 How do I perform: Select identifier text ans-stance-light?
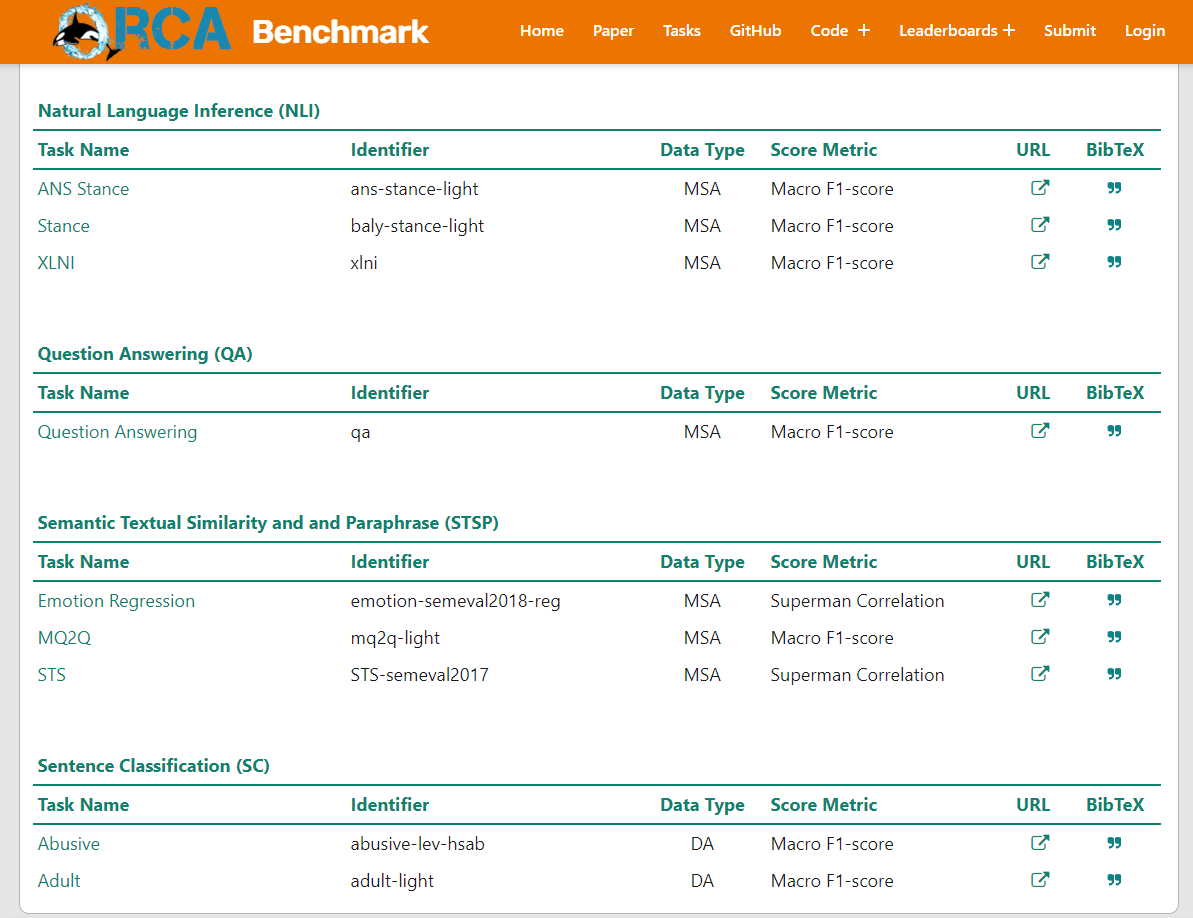(x=414, y=189)
